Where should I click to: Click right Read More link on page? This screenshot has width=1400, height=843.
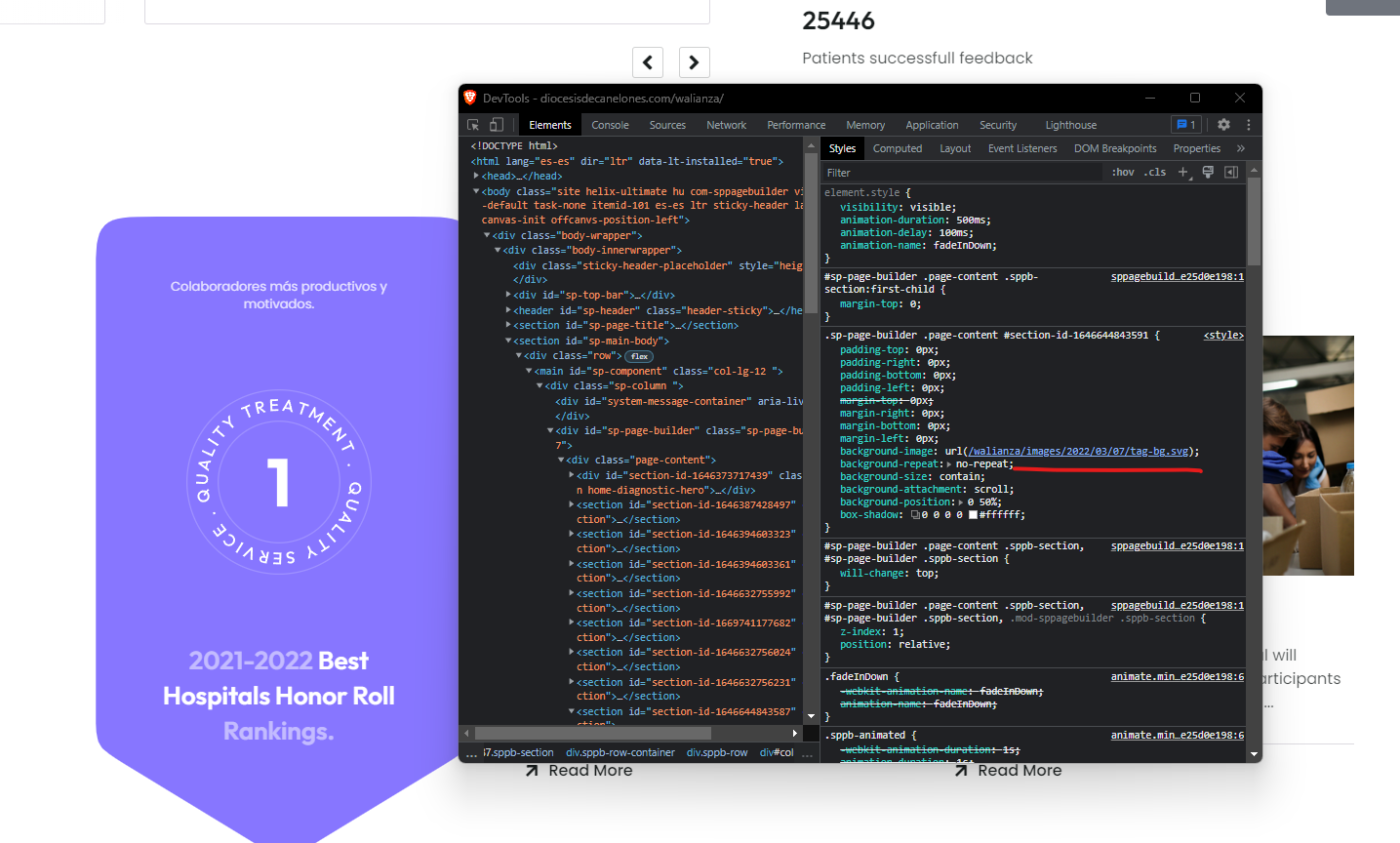tap(1008, 771)
